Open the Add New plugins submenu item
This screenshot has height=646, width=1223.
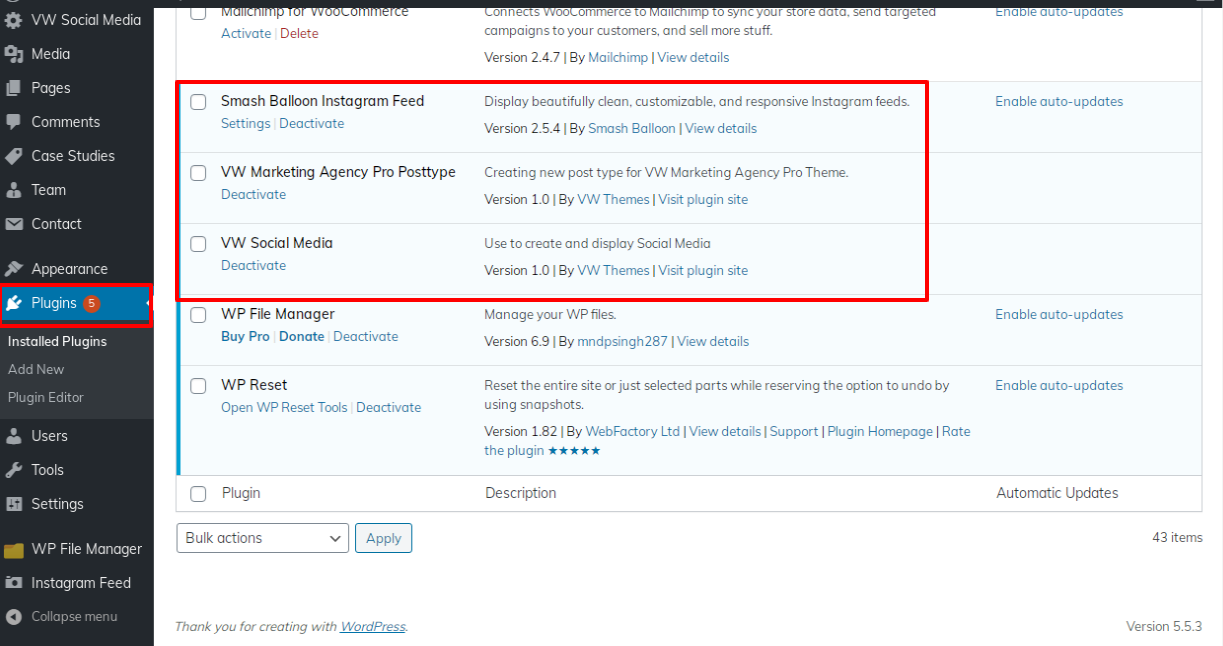click(x=36, y=369)
